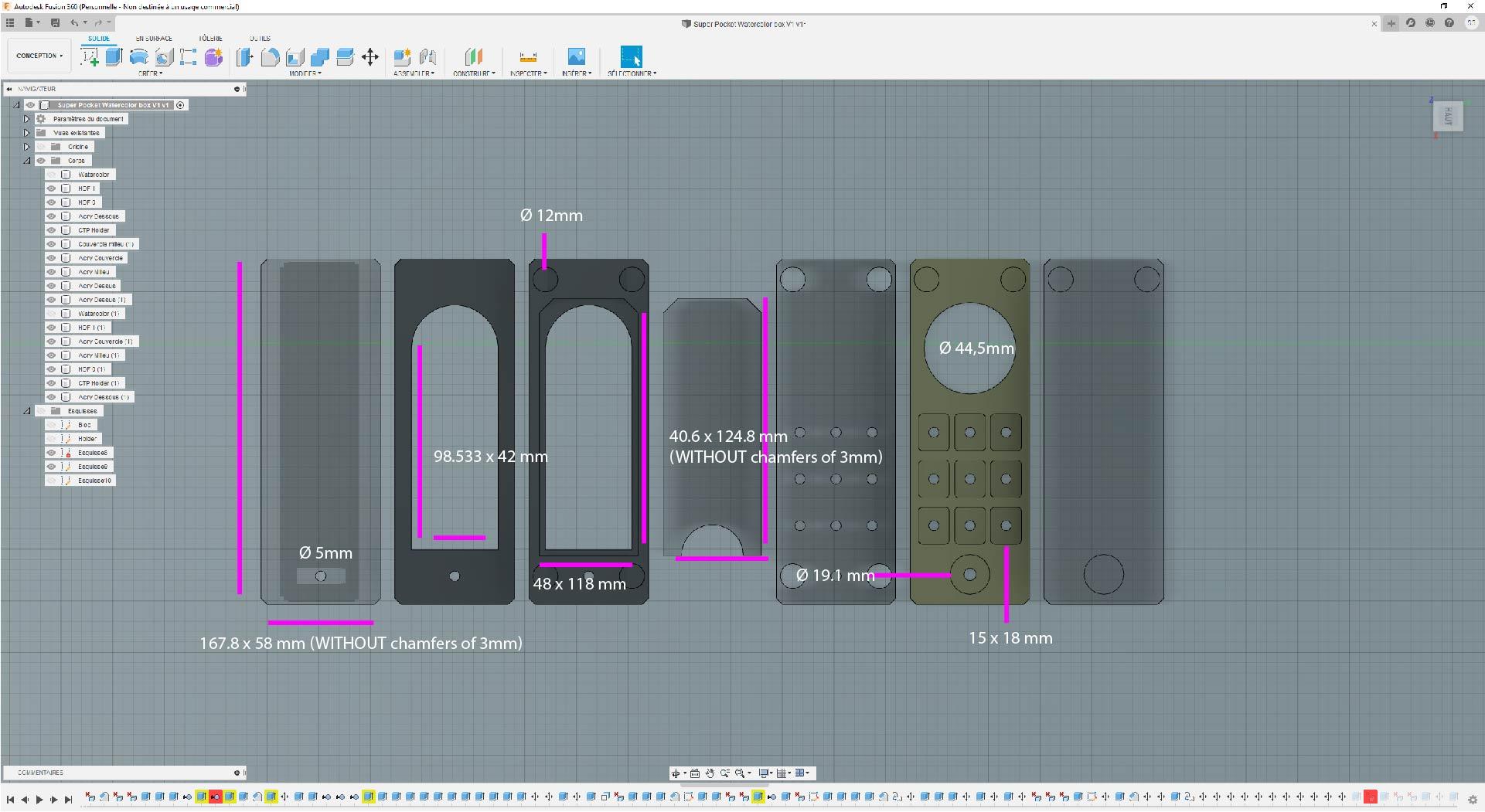The width and height of the screenshot is (1485, 812).
Task: Open a new design tab with plus
Action: pyautogui.click(x=1391, y=23)
